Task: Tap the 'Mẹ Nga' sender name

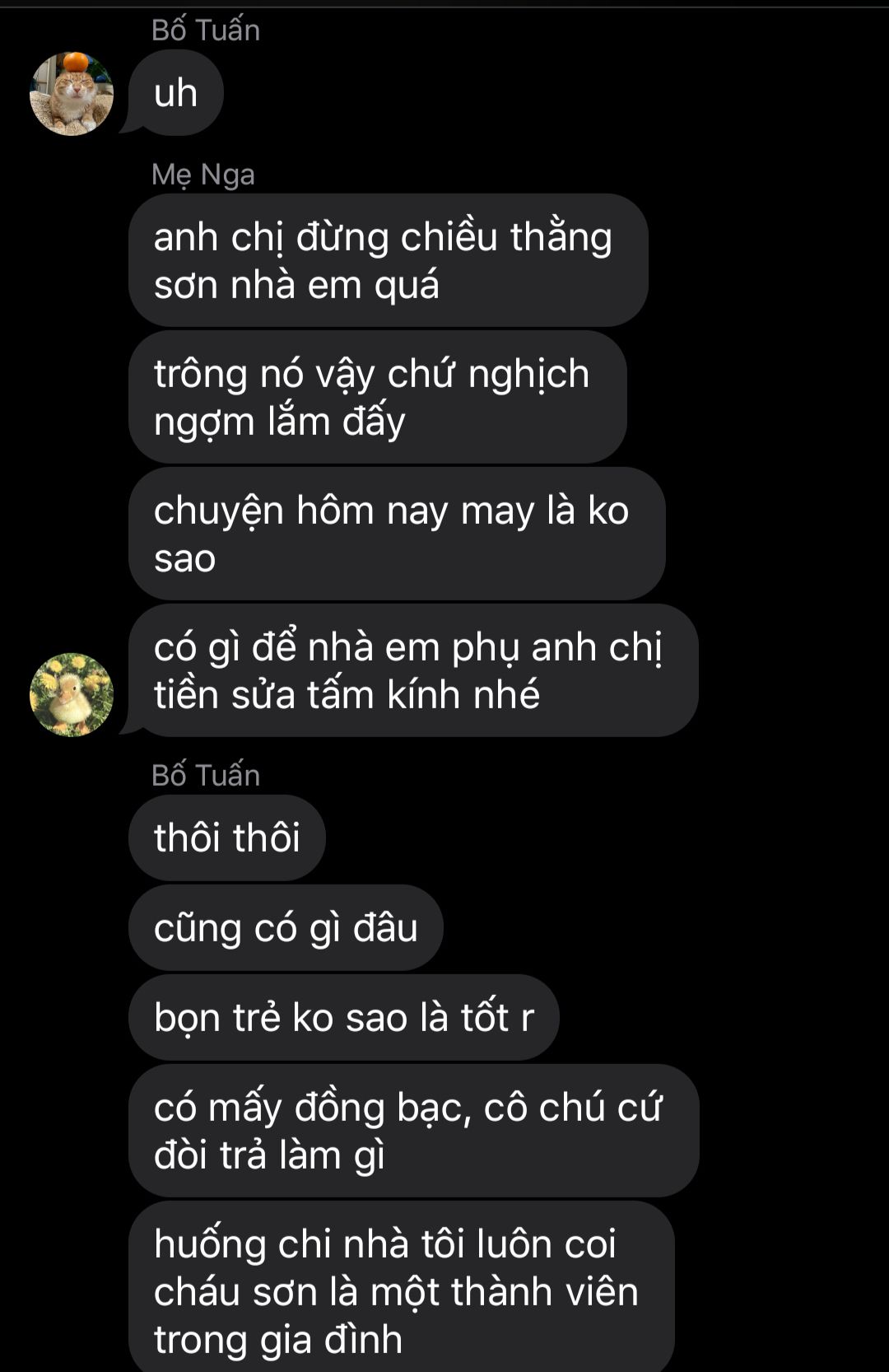Action: pos(203,175)
